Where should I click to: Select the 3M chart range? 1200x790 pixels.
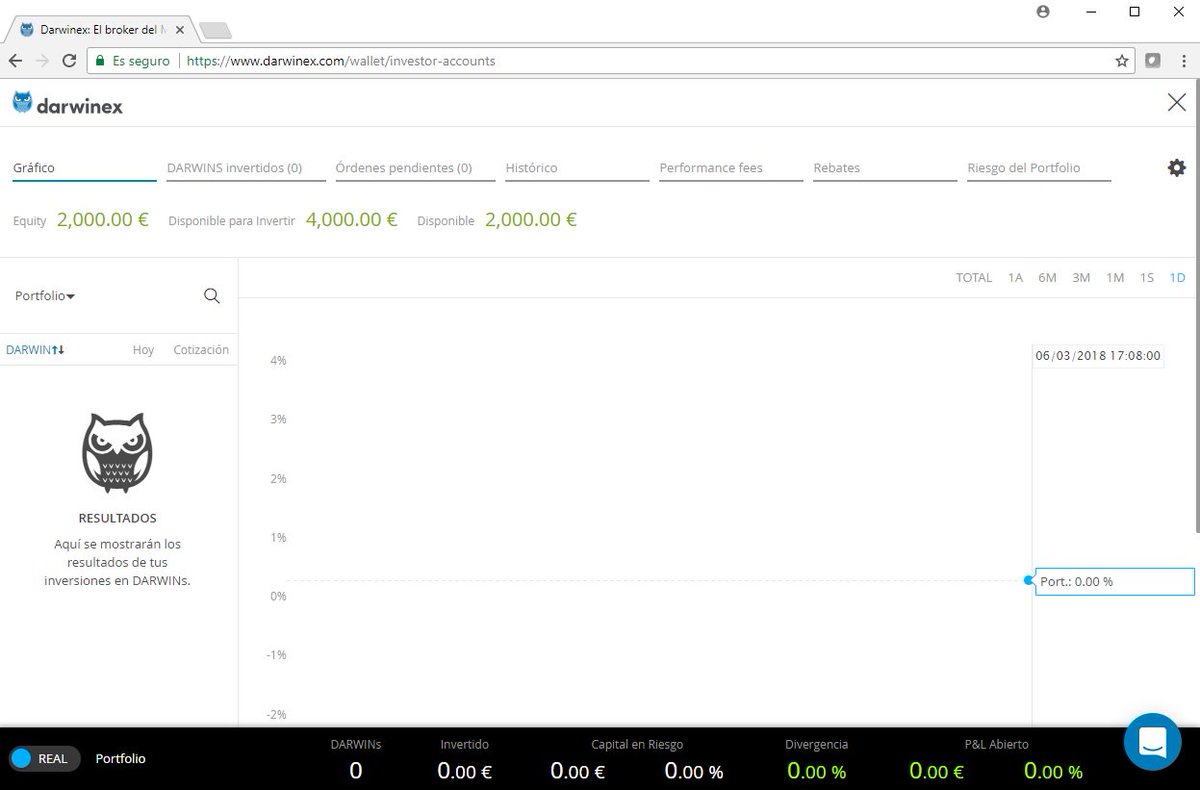tap(1081, 278)
